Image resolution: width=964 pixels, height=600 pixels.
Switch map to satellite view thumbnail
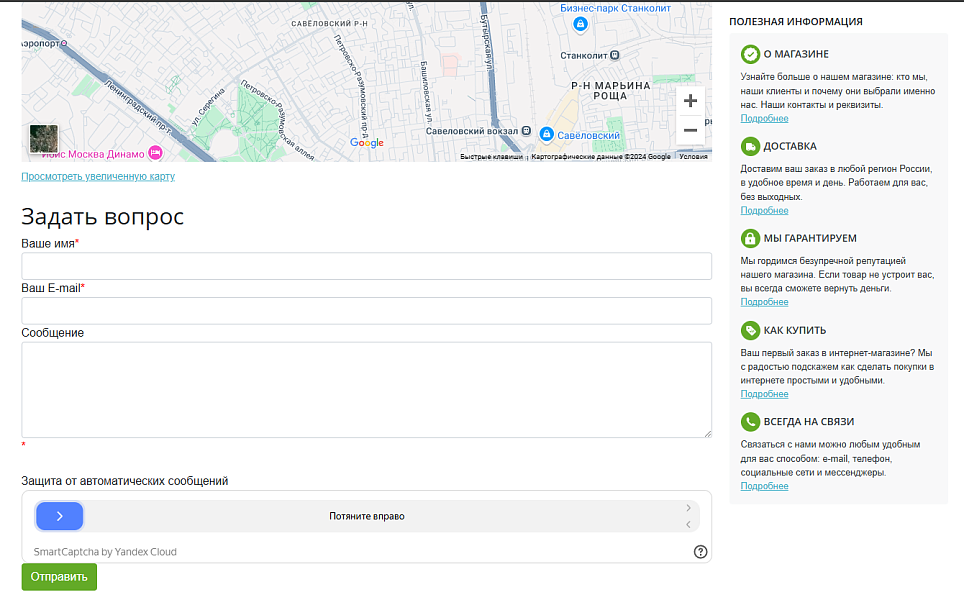point(43,139)
